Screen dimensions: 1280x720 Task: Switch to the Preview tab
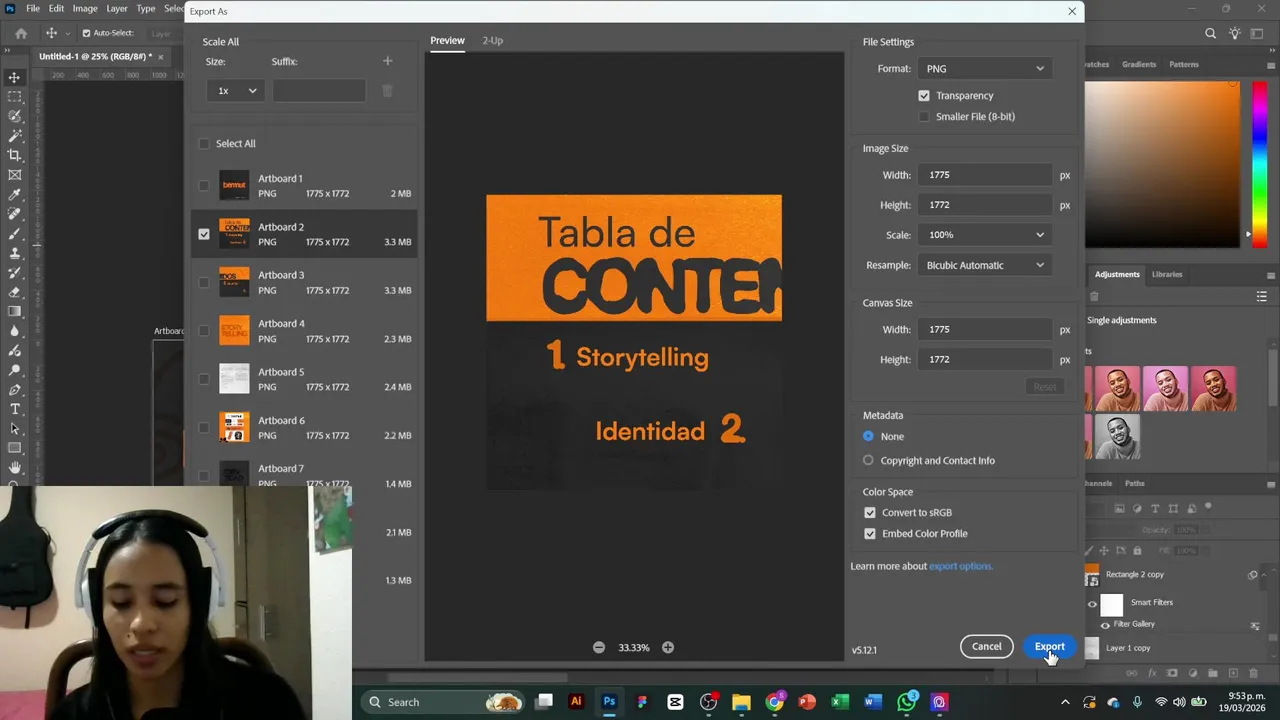coord(447,41)
